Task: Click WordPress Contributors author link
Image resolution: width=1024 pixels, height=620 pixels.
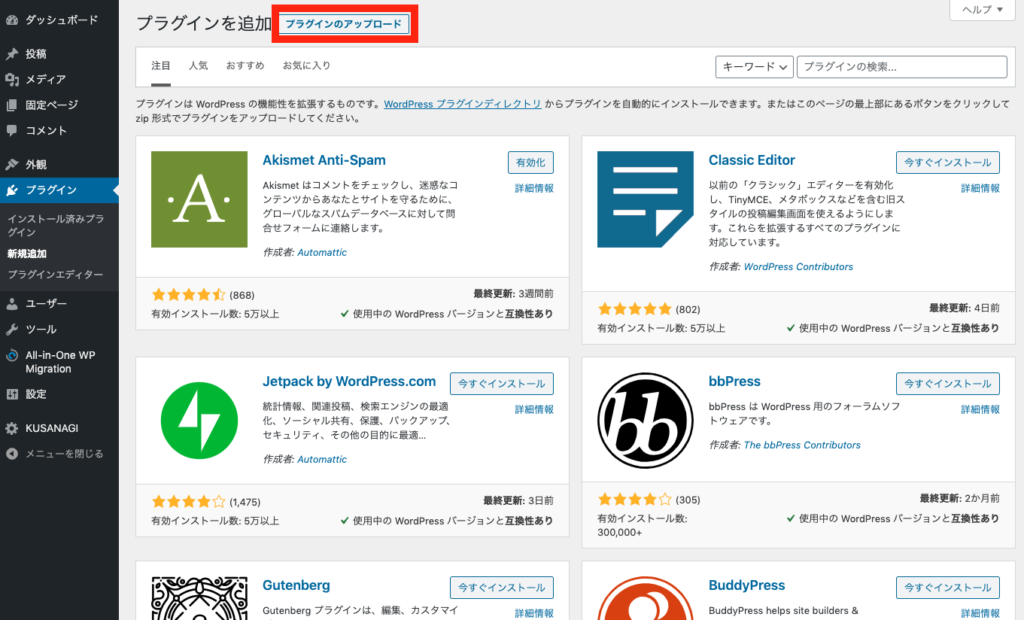Action: (798, 267)
